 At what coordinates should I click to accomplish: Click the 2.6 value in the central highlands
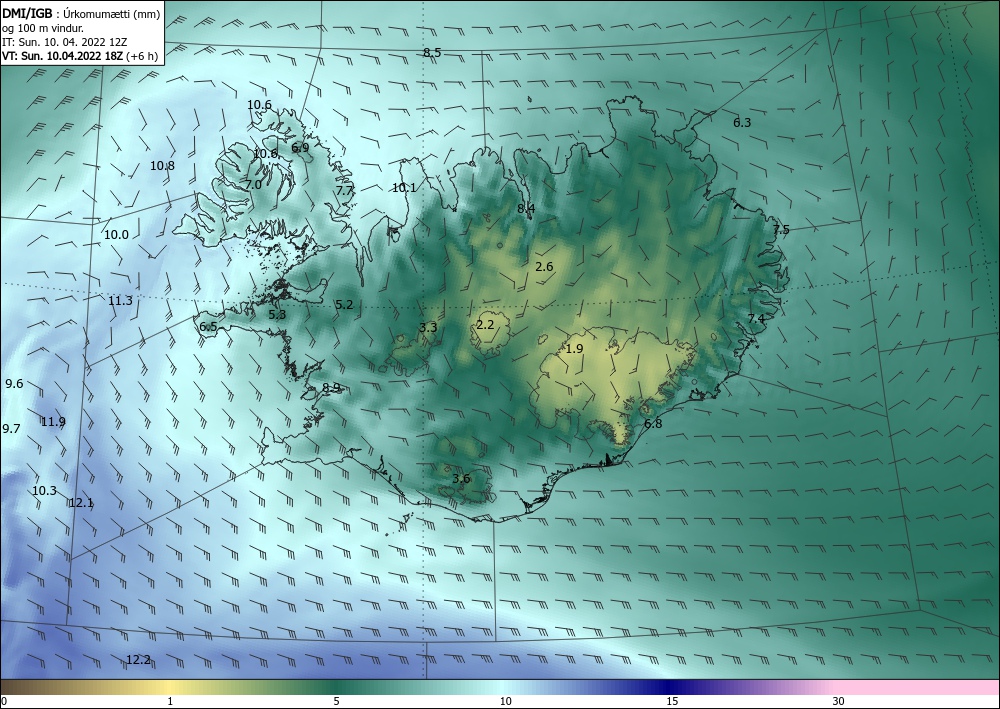pos(544,267)
